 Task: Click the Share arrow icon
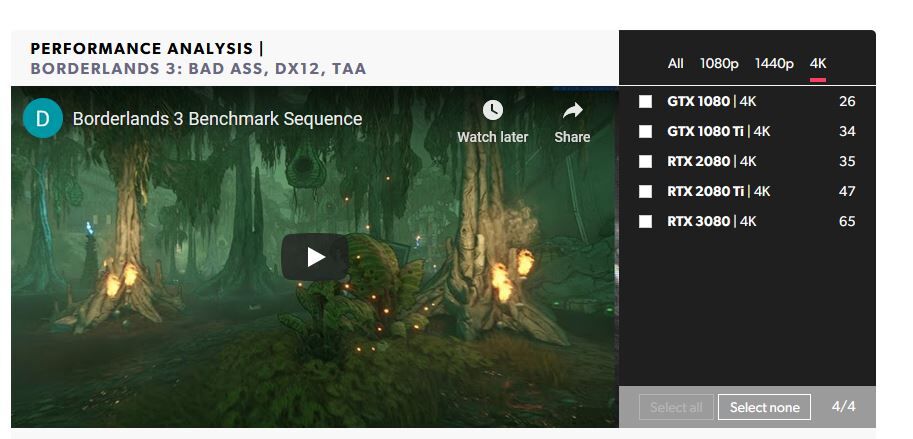tap(572, 111)
